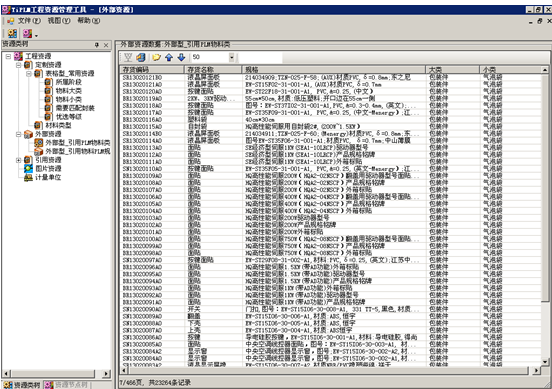This screenshot has height=389, width=552.
Task: Click the yellow folder open icon
Action: click(156, 57)
